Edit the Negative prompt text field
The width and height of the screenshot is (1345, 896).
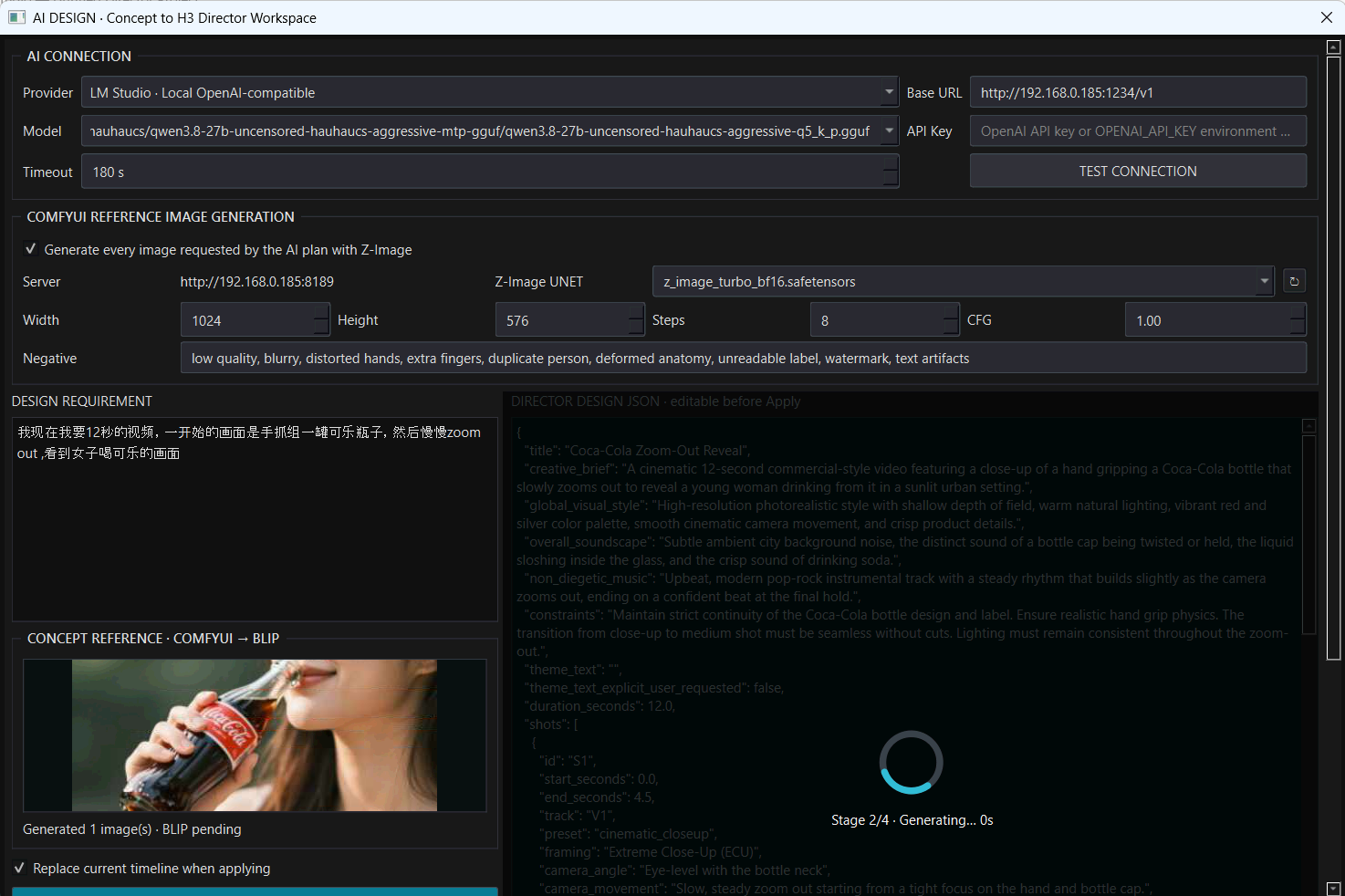[x=744, y=358]
